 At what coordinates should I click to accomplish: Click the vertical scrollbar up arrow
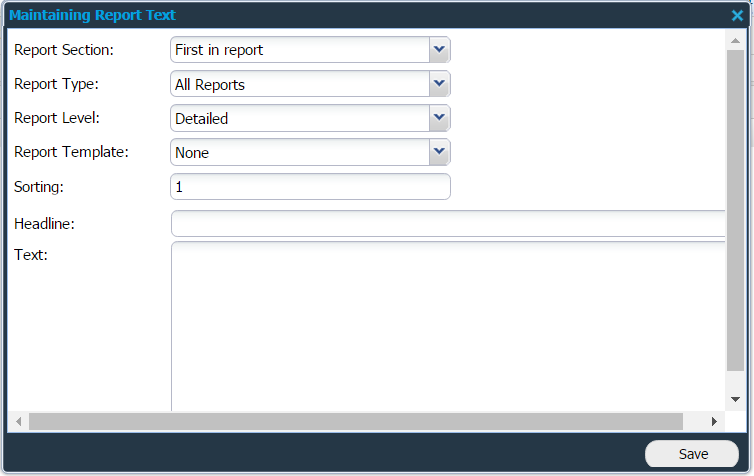click(735, 40)
